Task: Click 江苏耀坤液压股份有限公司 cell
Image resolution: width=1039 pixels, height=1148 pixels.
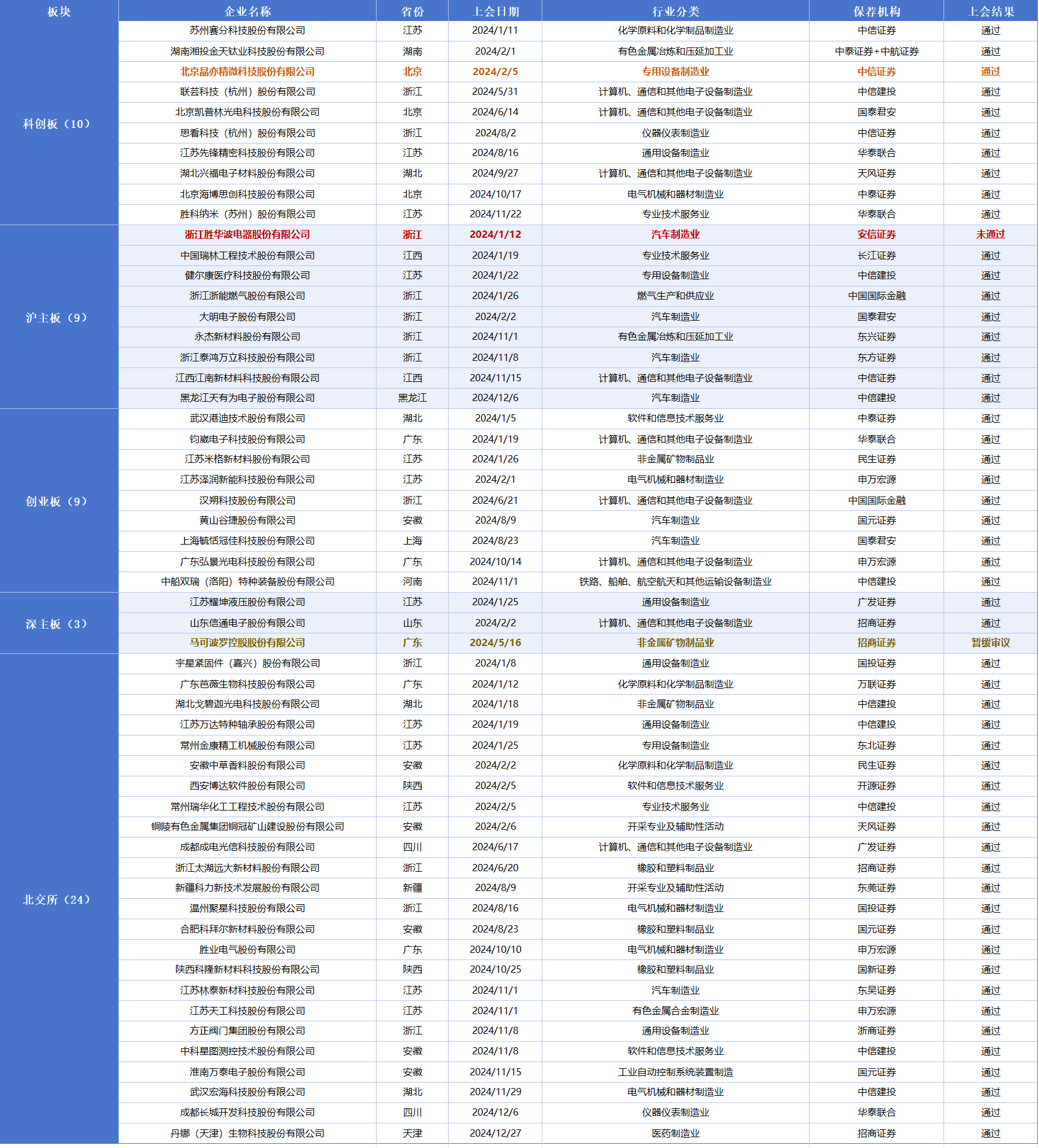Action: coord(247,602)
